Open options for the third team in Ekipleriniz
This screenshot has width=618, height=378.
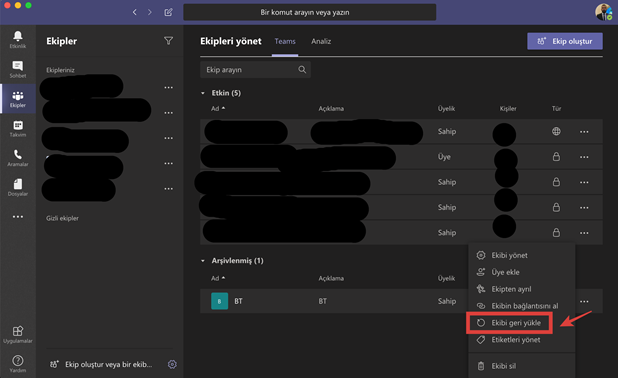[x=168, y=138]
